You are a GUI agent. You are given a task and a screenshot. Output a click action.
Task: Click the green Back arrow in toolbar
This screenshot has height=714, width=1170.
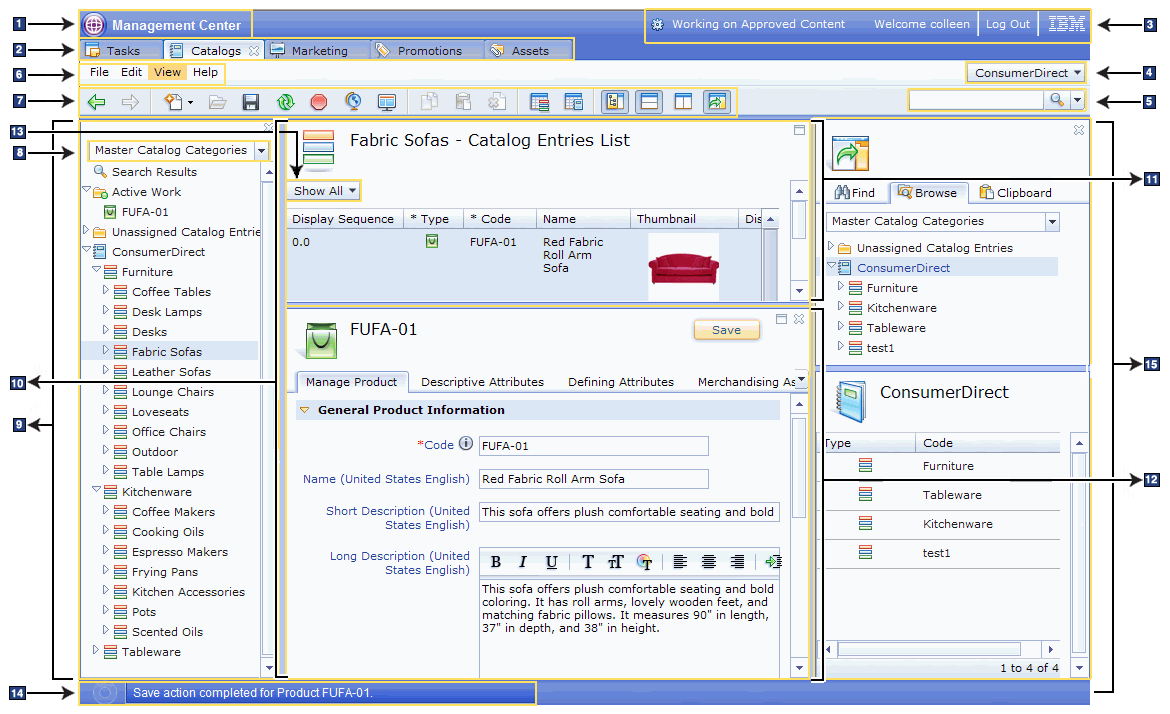point(96,101)
